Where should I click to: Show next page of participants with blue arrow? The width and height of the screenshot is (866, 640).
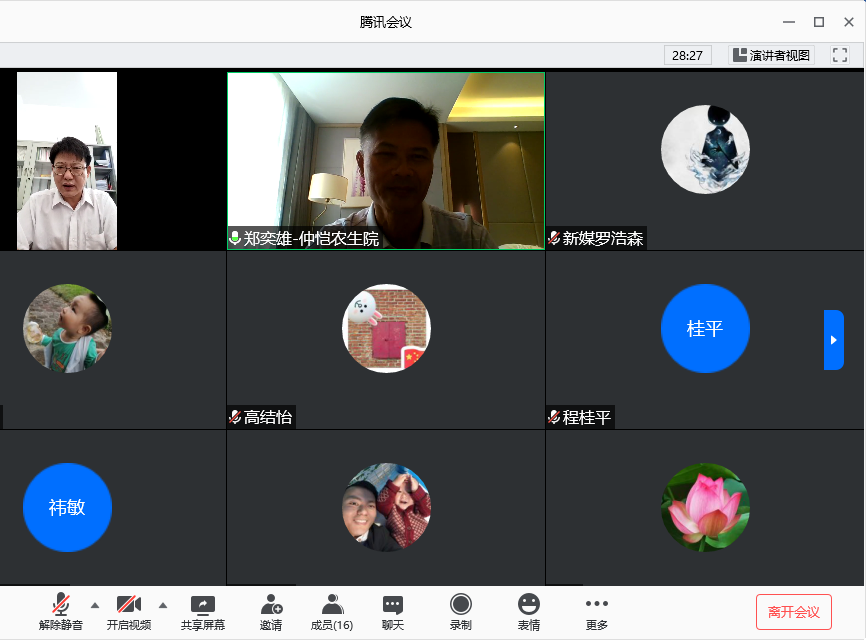click(x=833, y=340)
